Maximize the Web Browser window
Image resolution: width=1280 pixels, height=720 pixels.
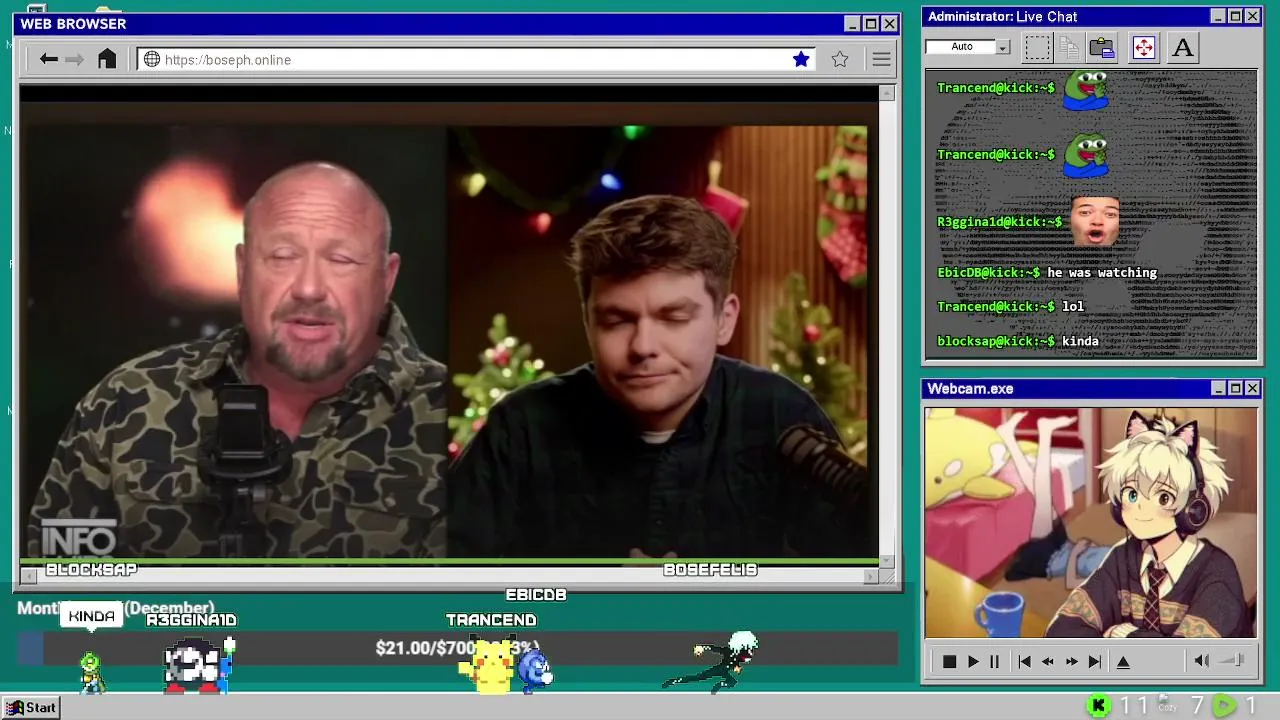point(870,24)
